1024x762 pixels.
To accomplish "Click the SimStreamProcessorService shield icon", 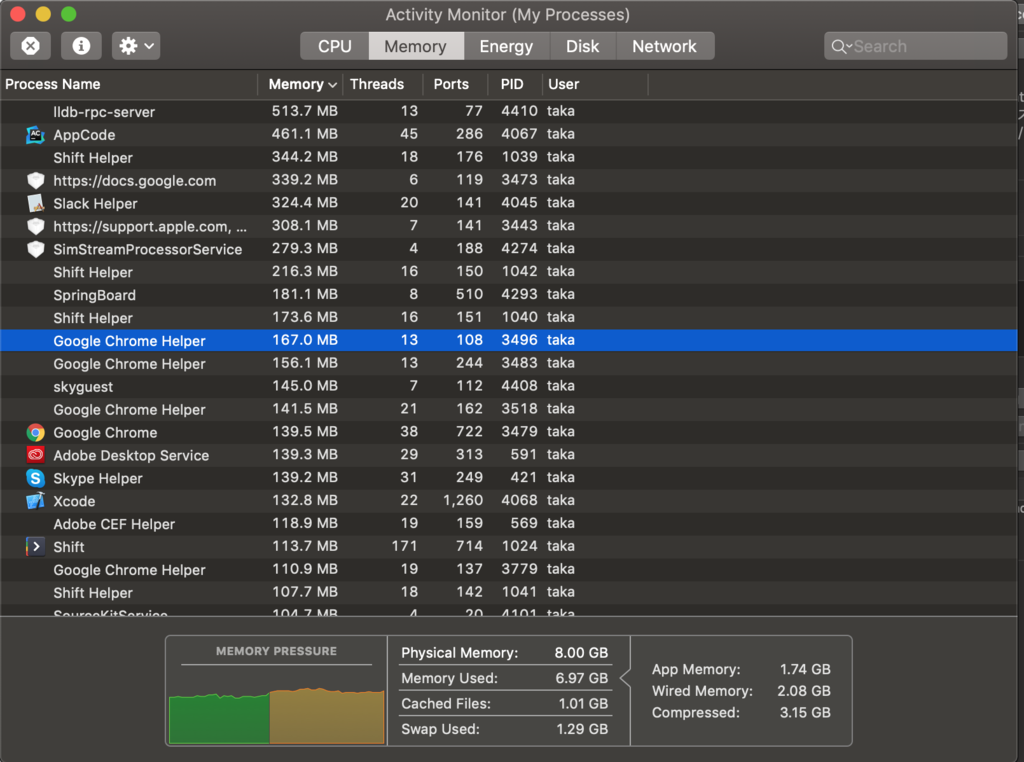I will 35,249.
